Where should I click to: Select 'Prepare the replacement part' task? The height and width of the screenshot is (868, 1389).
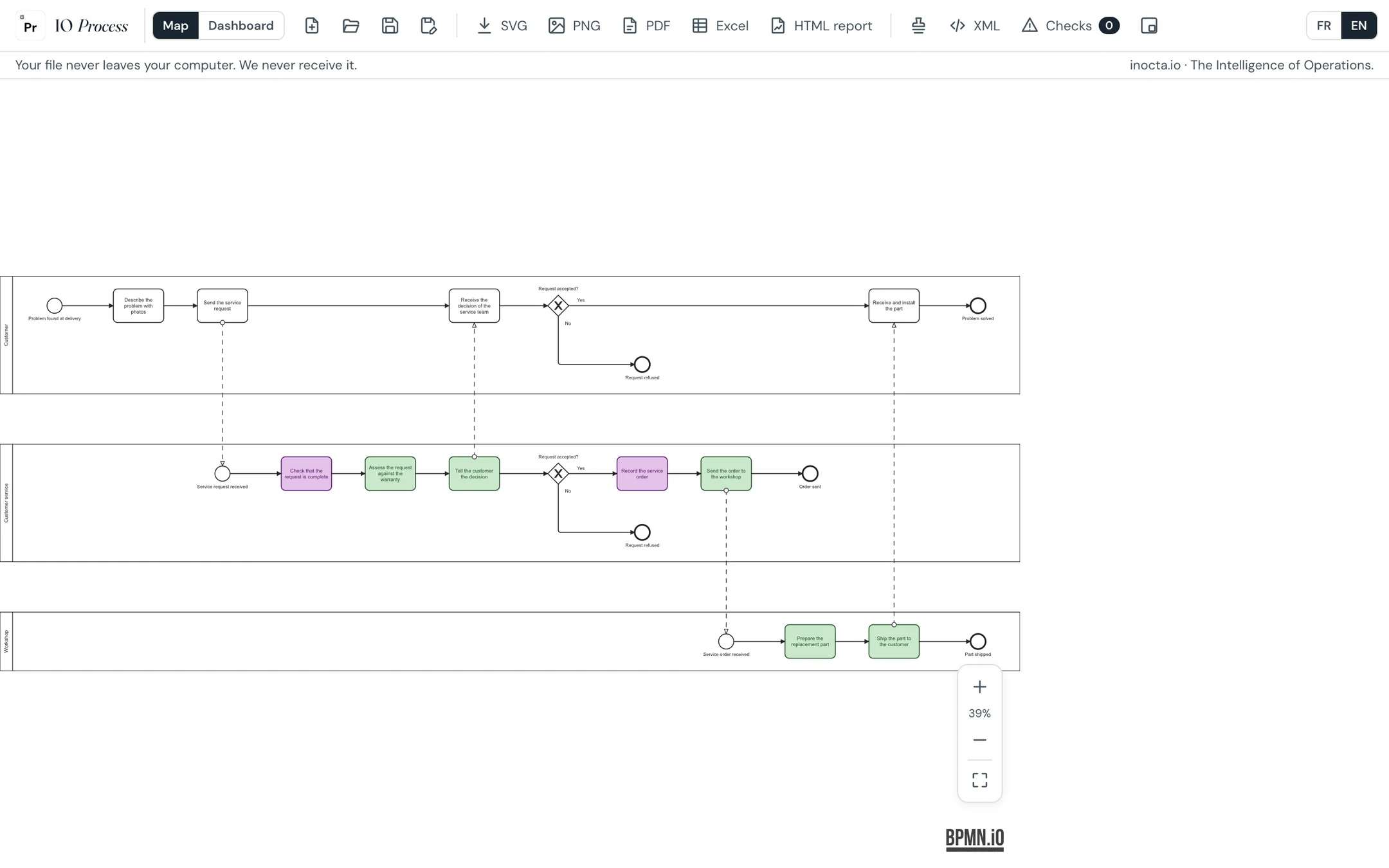pos(810,642)
